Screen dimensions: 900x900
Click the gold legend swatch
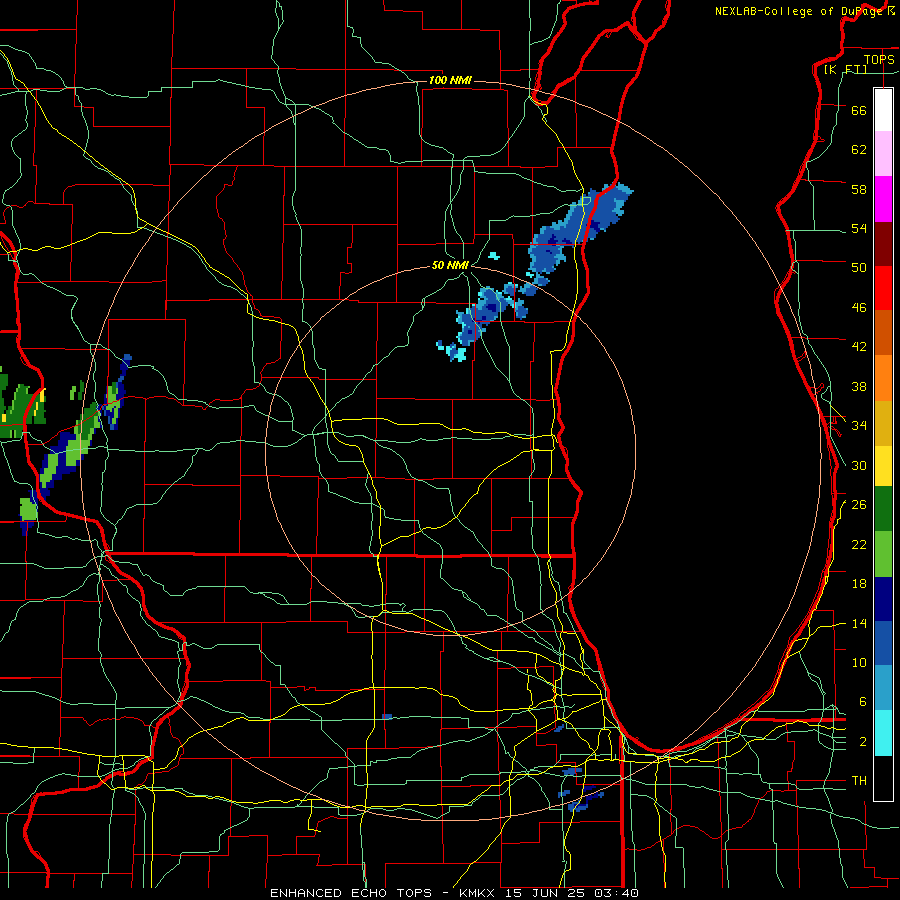883,423
